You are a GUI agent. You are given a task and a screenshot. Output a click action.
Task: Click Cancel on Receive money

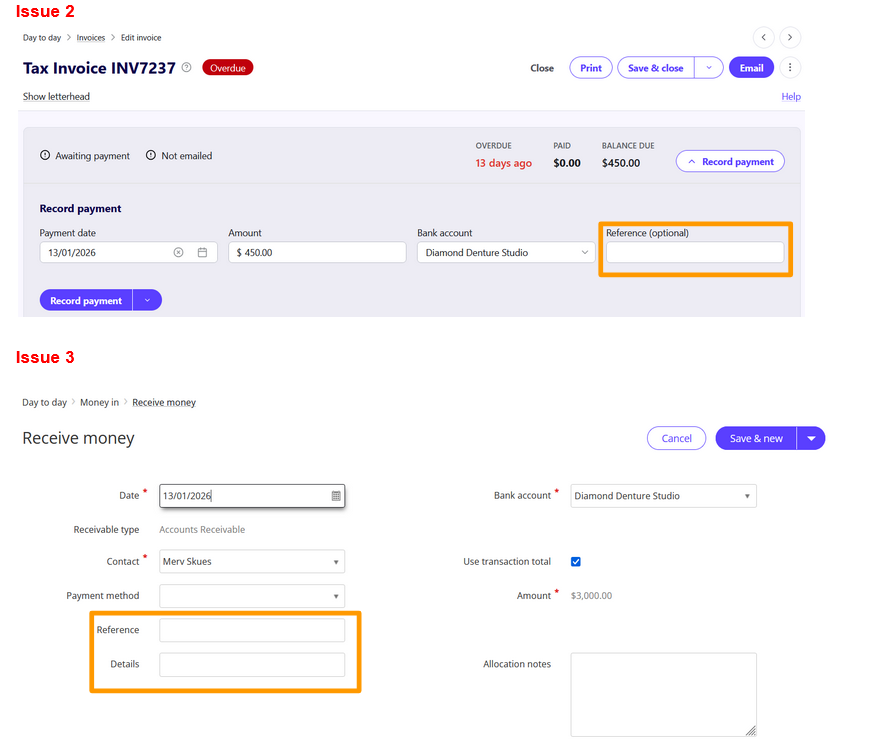tap(677, 438)
